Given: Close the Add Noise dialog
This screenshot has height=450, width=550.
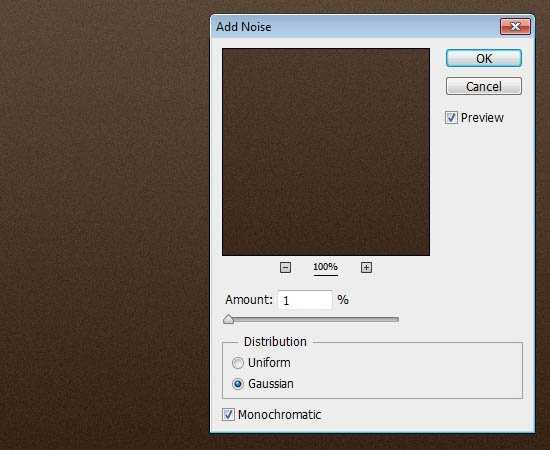Looking at the screenshot, I should [x=515, y=27].
